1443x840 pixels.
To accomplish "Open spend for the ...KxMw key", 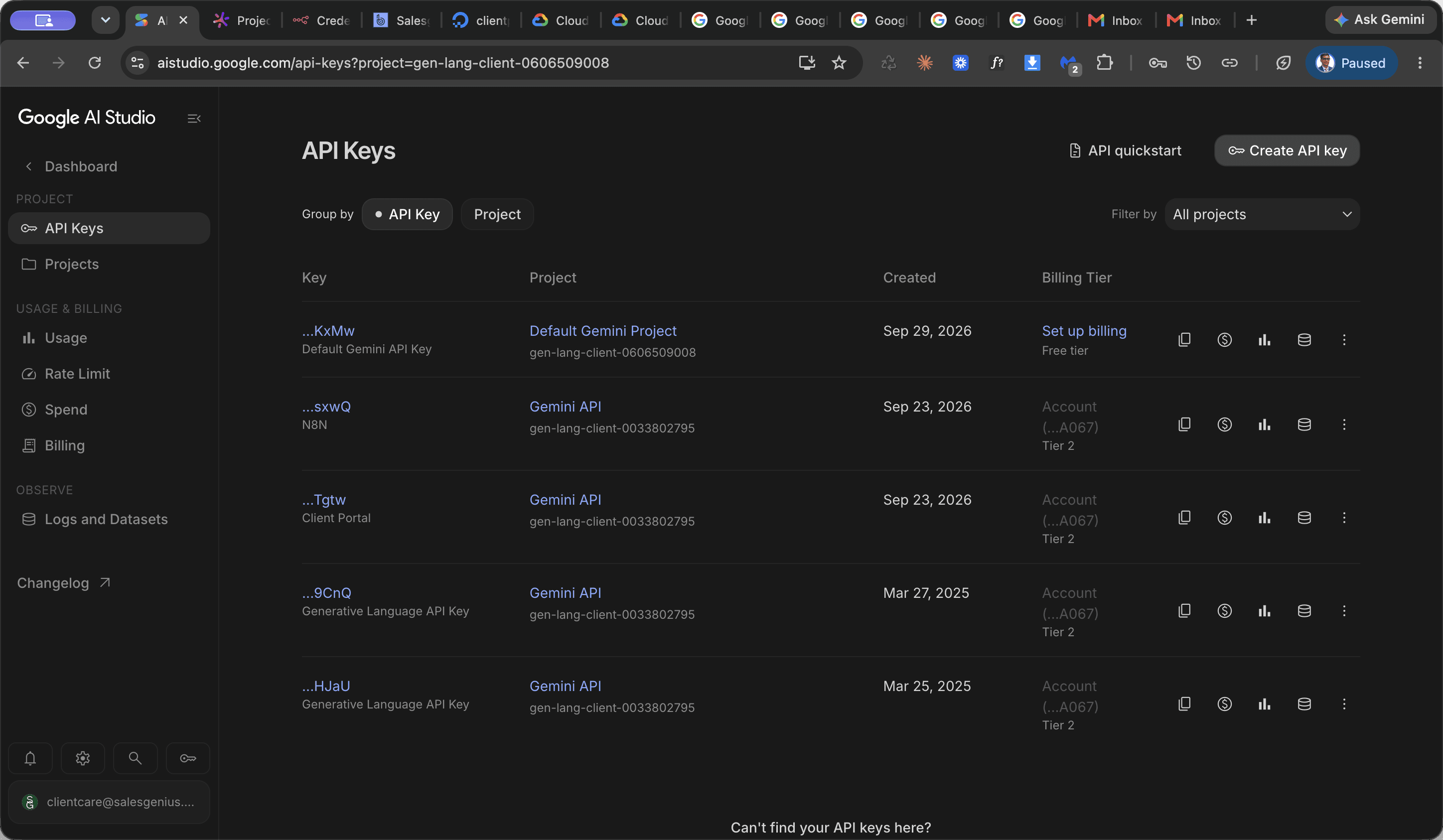I will 1224,340.
